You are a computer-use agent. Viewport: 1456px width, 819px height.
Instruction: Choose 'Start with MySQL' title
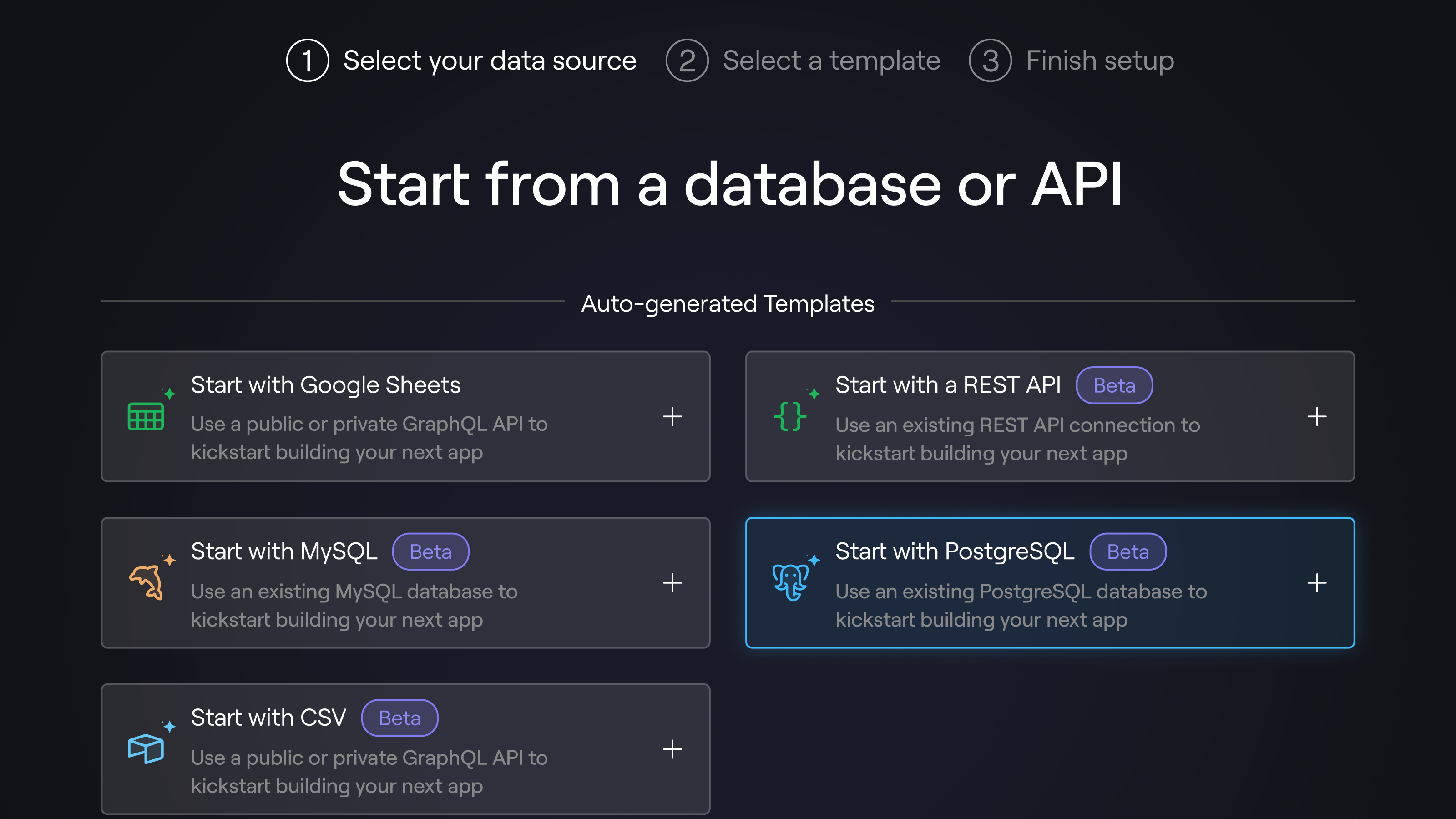[284, 551]
